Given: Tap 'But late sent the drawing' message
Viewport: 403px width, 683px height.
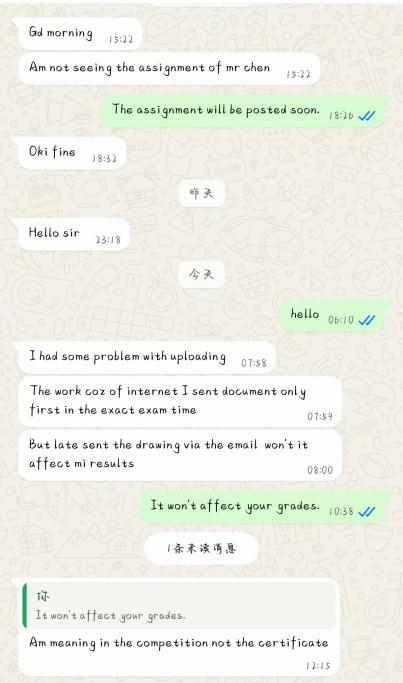Looking at the screenshot, I should [x=180, y=456].
